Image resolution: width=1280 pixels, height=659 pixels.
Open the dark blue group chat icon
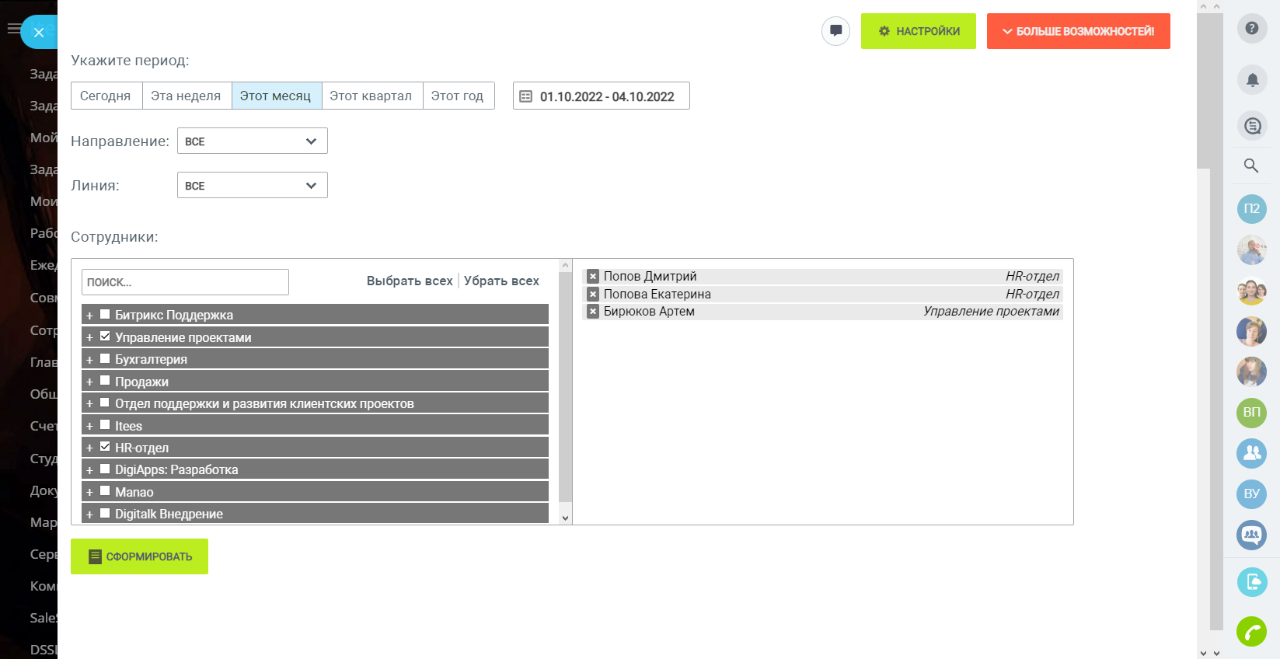1251,535
